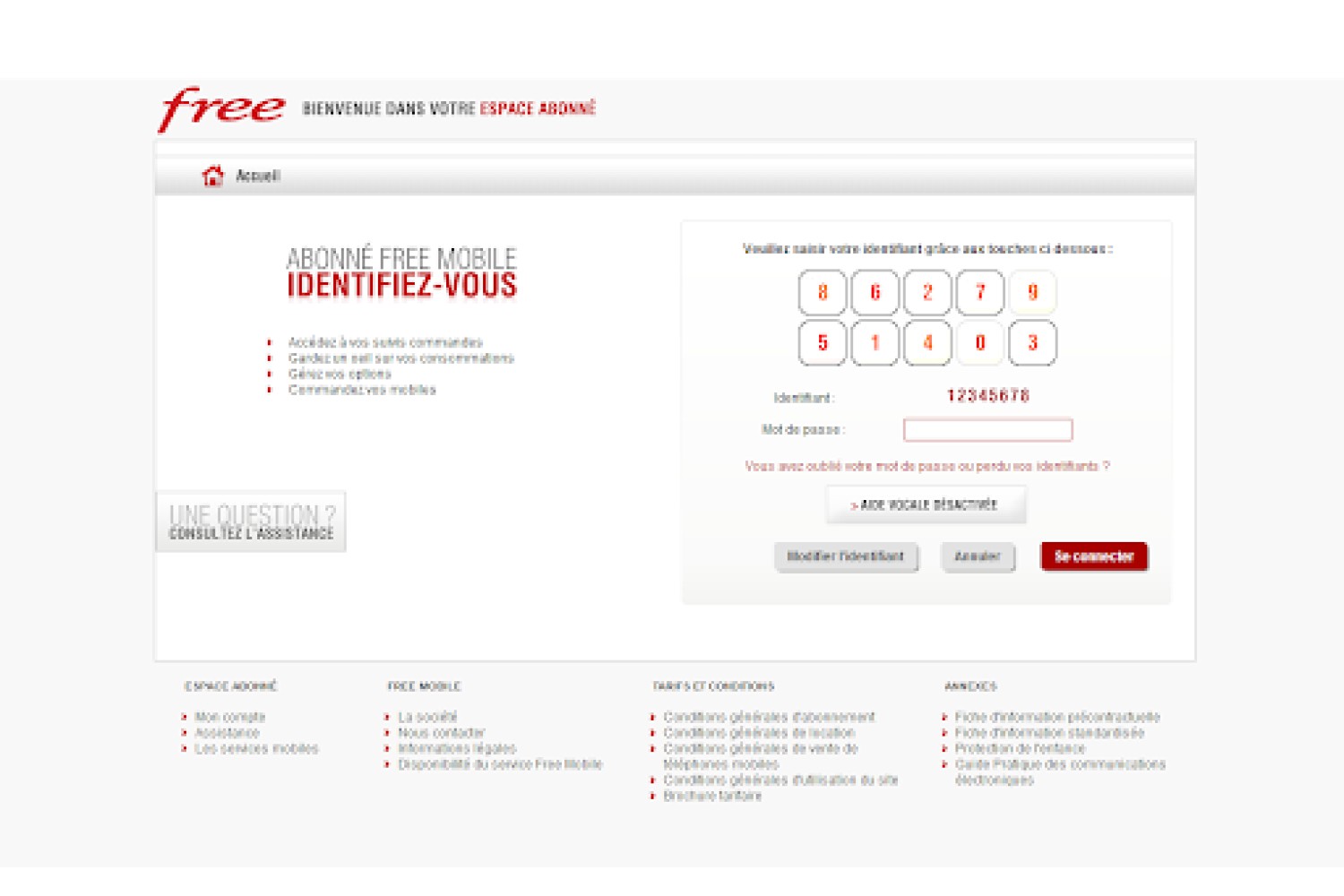
Task: Open La société footer link
Action: tap(427, 717)
